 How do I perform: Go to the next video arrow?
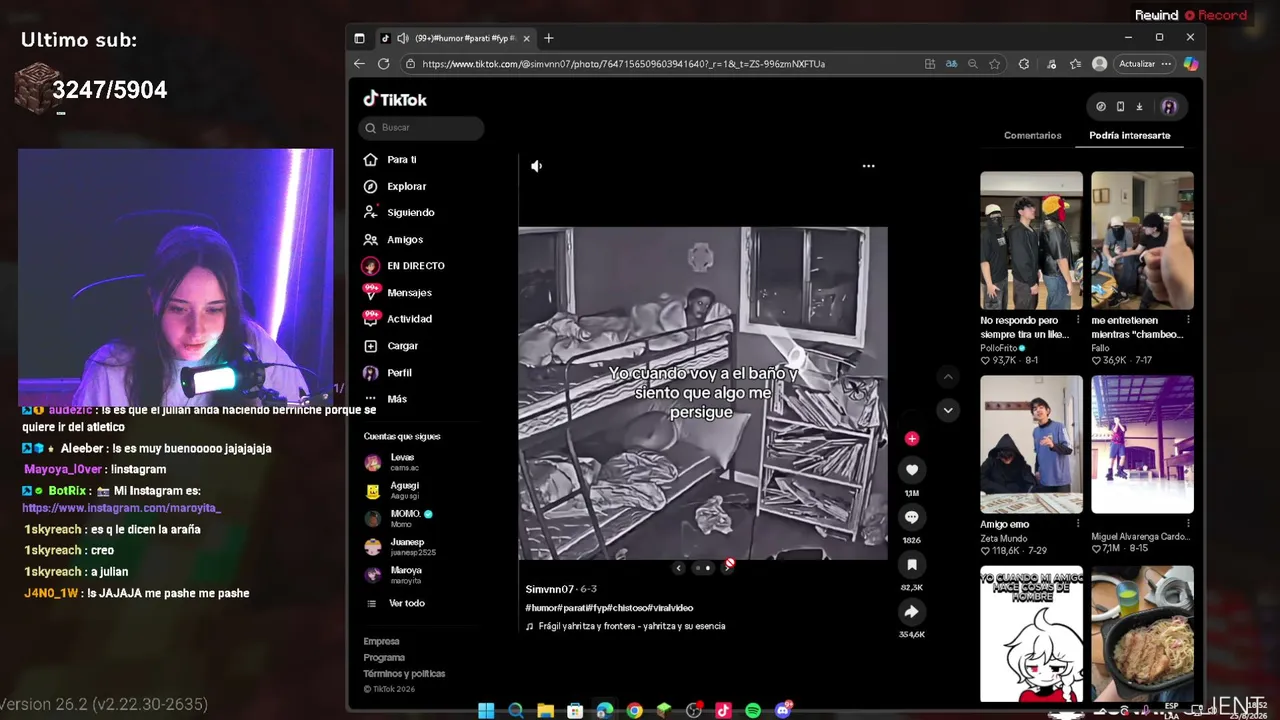[x=948, y=410]
